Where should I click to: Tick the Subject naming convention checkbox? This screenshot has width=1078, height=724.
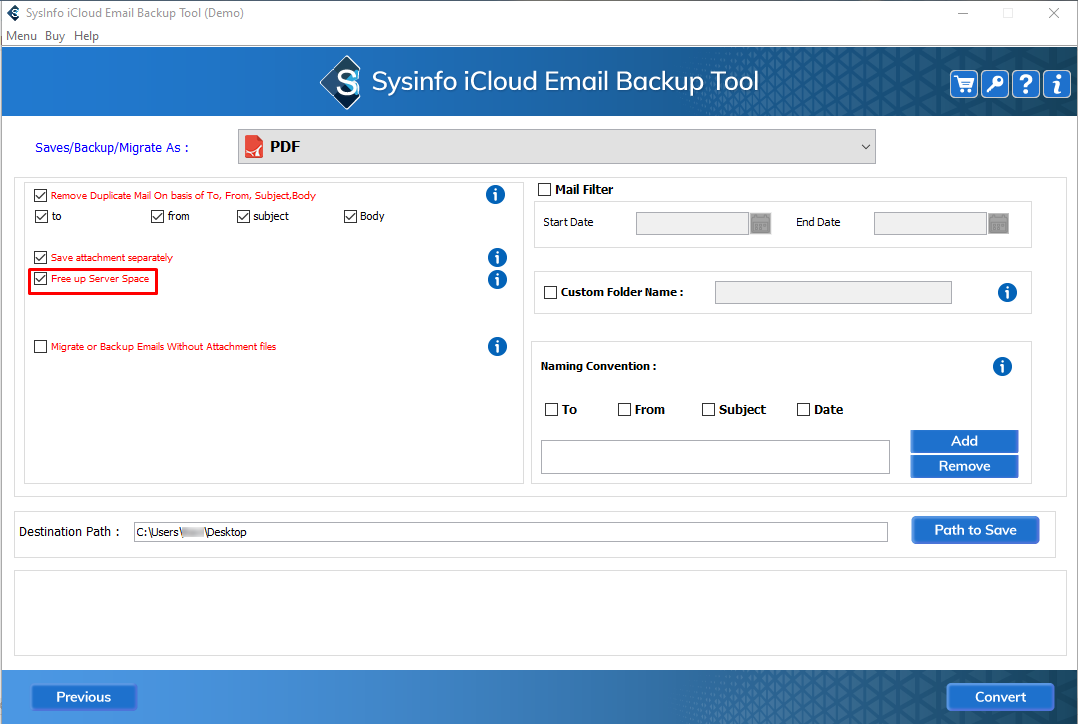[708, 410]
